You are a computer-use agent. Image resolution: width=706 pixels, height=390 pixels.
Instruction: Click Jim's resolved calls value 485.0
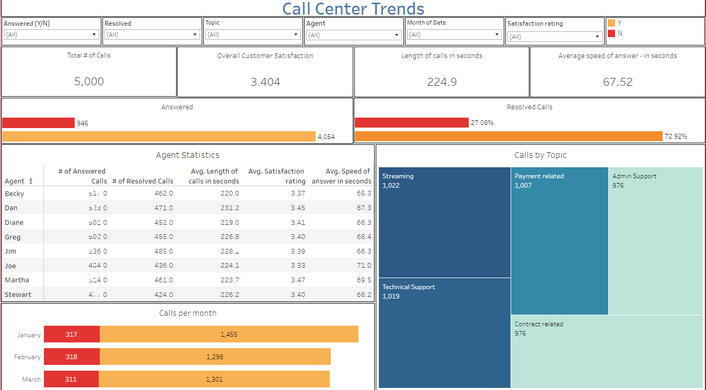point(163,251)
